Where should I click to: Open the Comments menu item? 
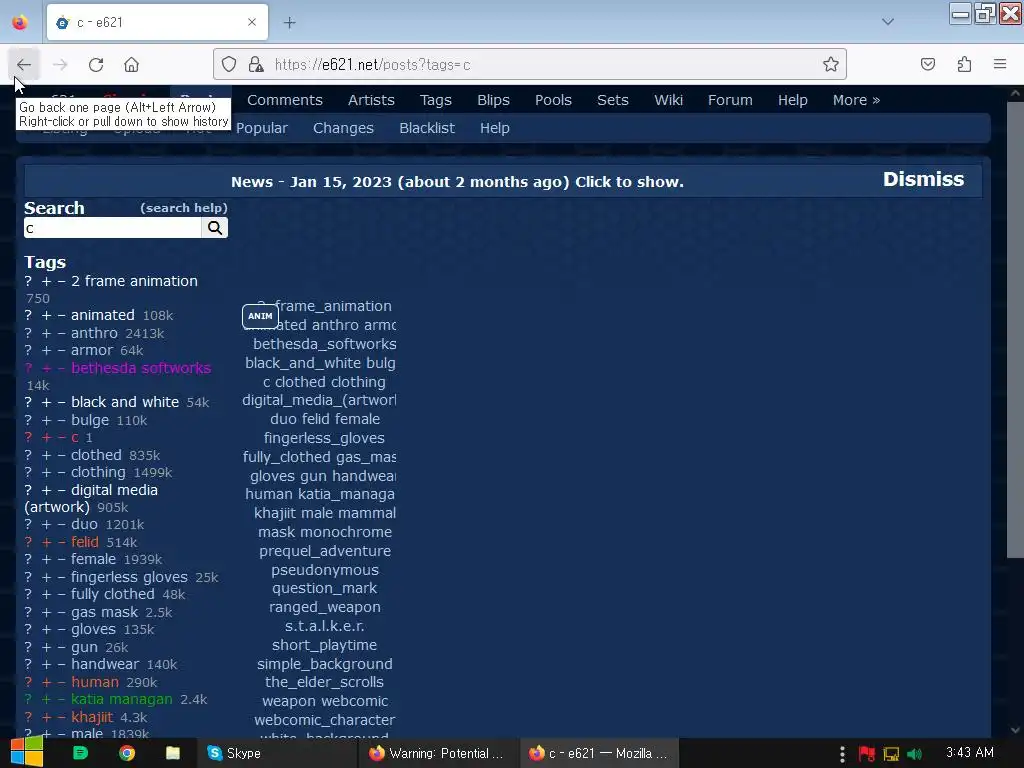(x=285, y=100)
